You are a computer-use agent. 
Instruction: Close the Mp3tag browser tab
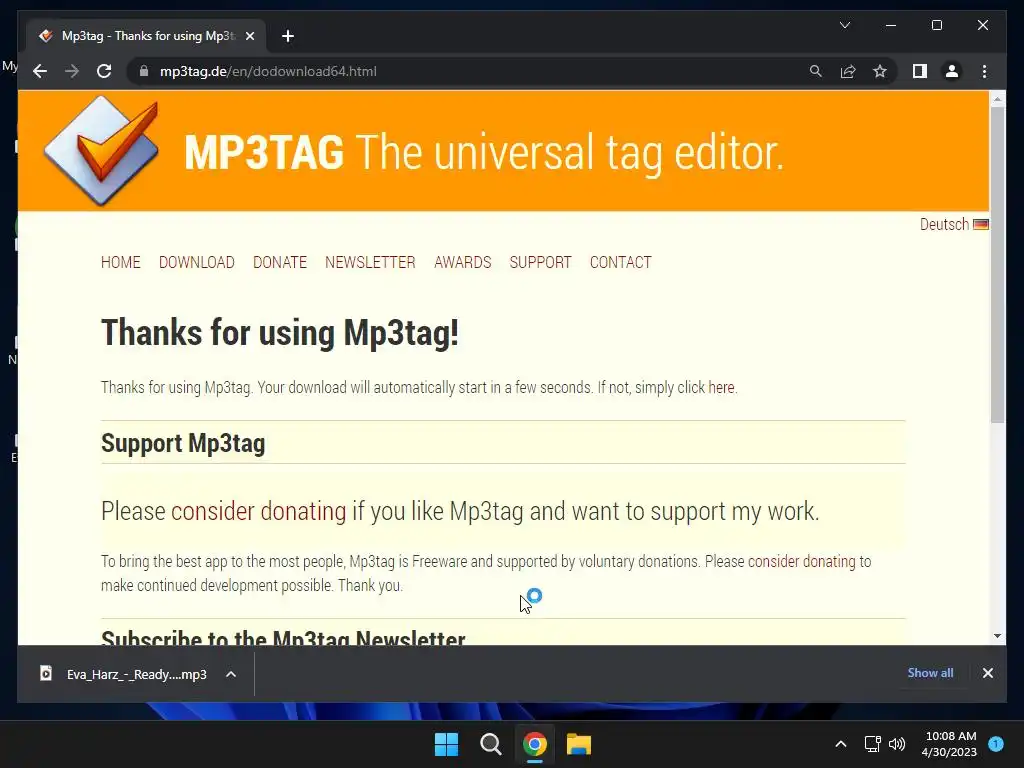(249, 37)
